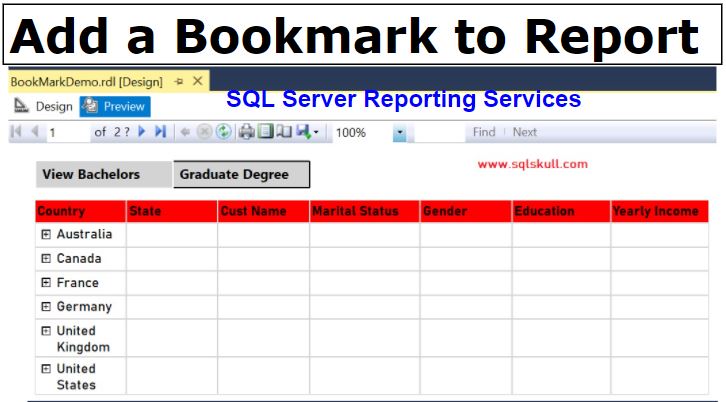Click the France country text
The image size is (726, 402).
(77, 283)
